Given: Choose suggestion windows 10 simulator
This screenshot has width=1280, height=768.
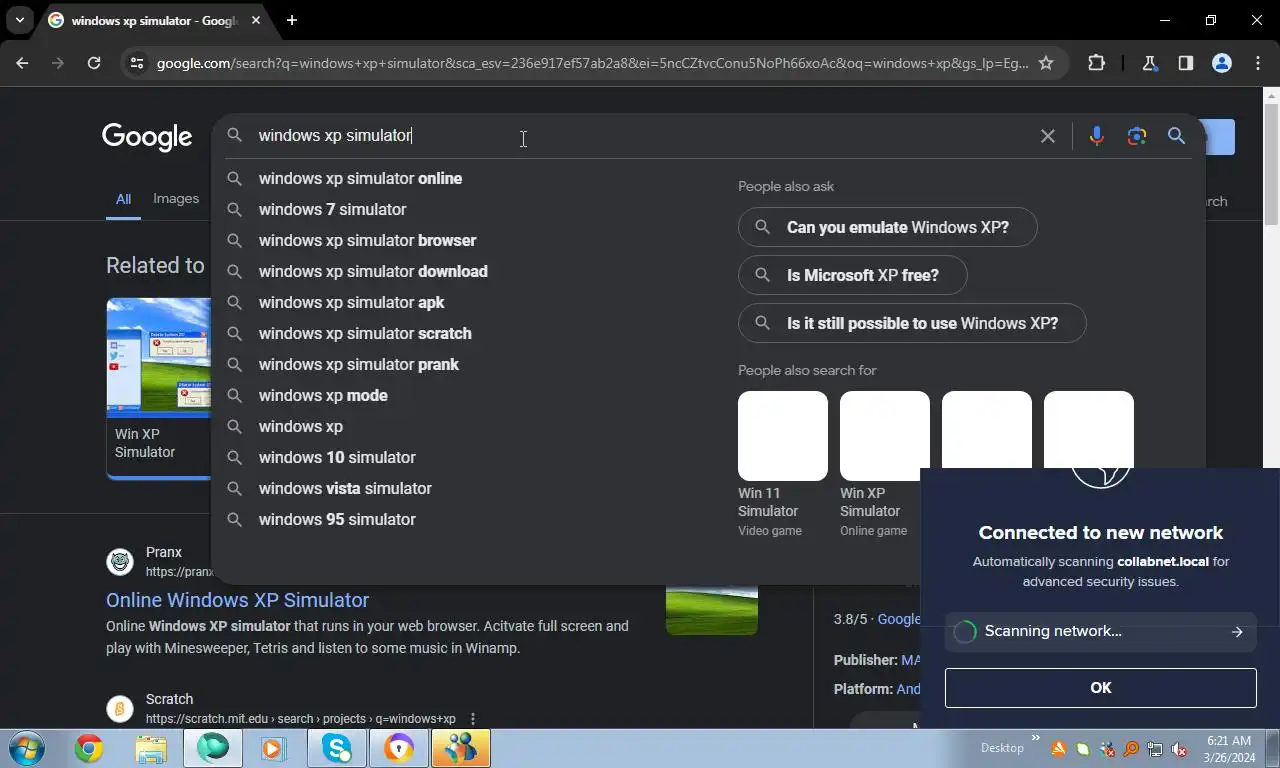Looking at the screenshot, I should [x=337, y=457].
